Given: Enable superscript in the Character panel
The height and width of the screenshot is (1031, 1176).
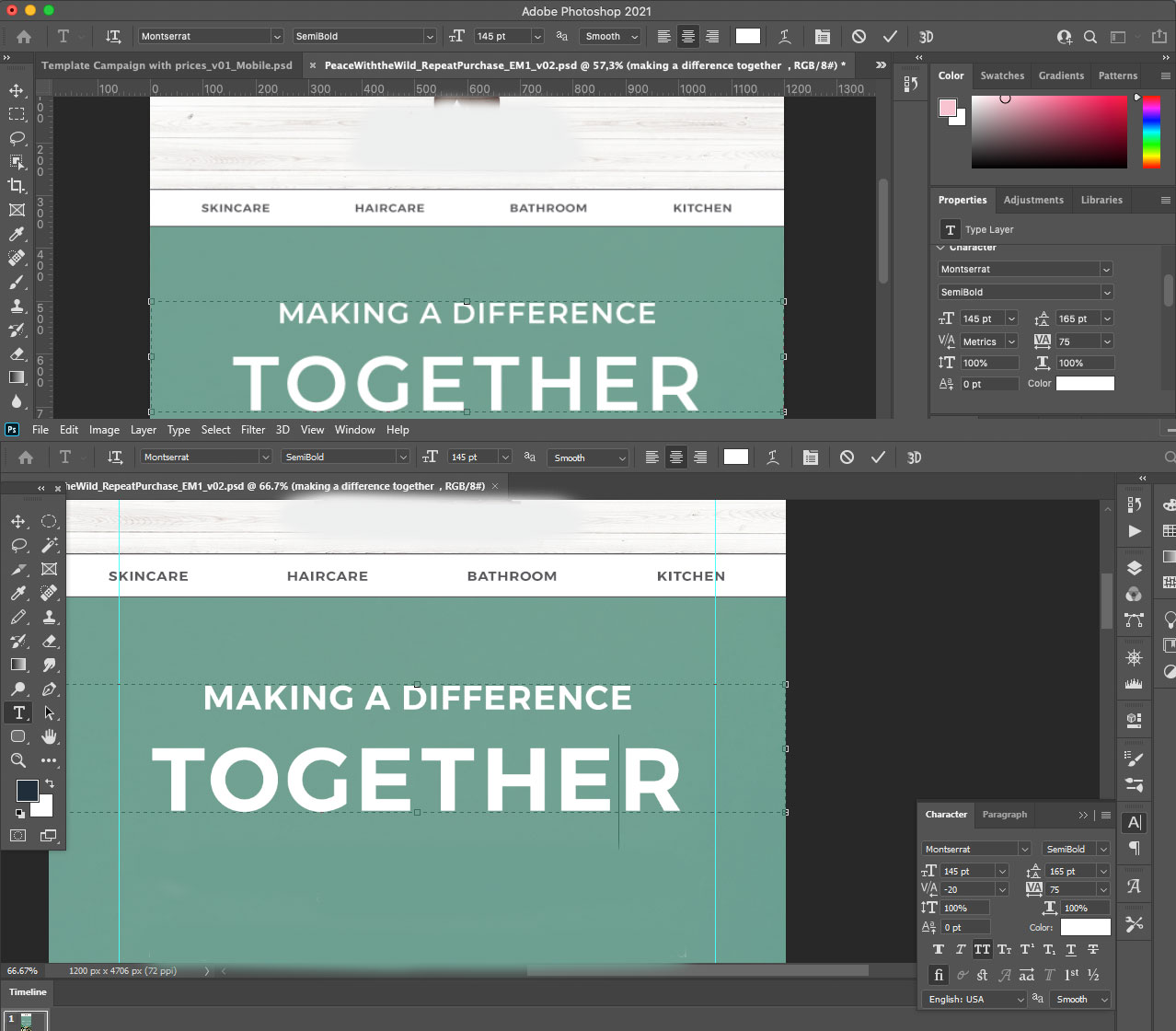Looking at the screenshot, I should click(x=1028, y=949).
